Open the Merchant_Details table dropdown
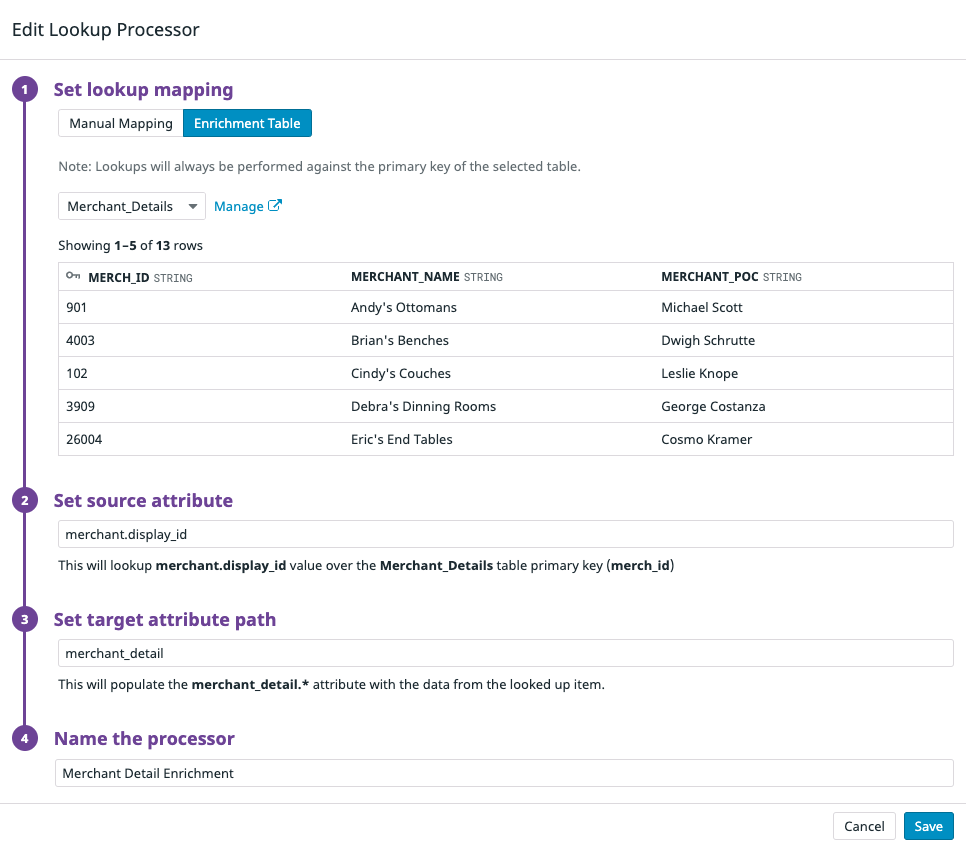 [132, 206]
